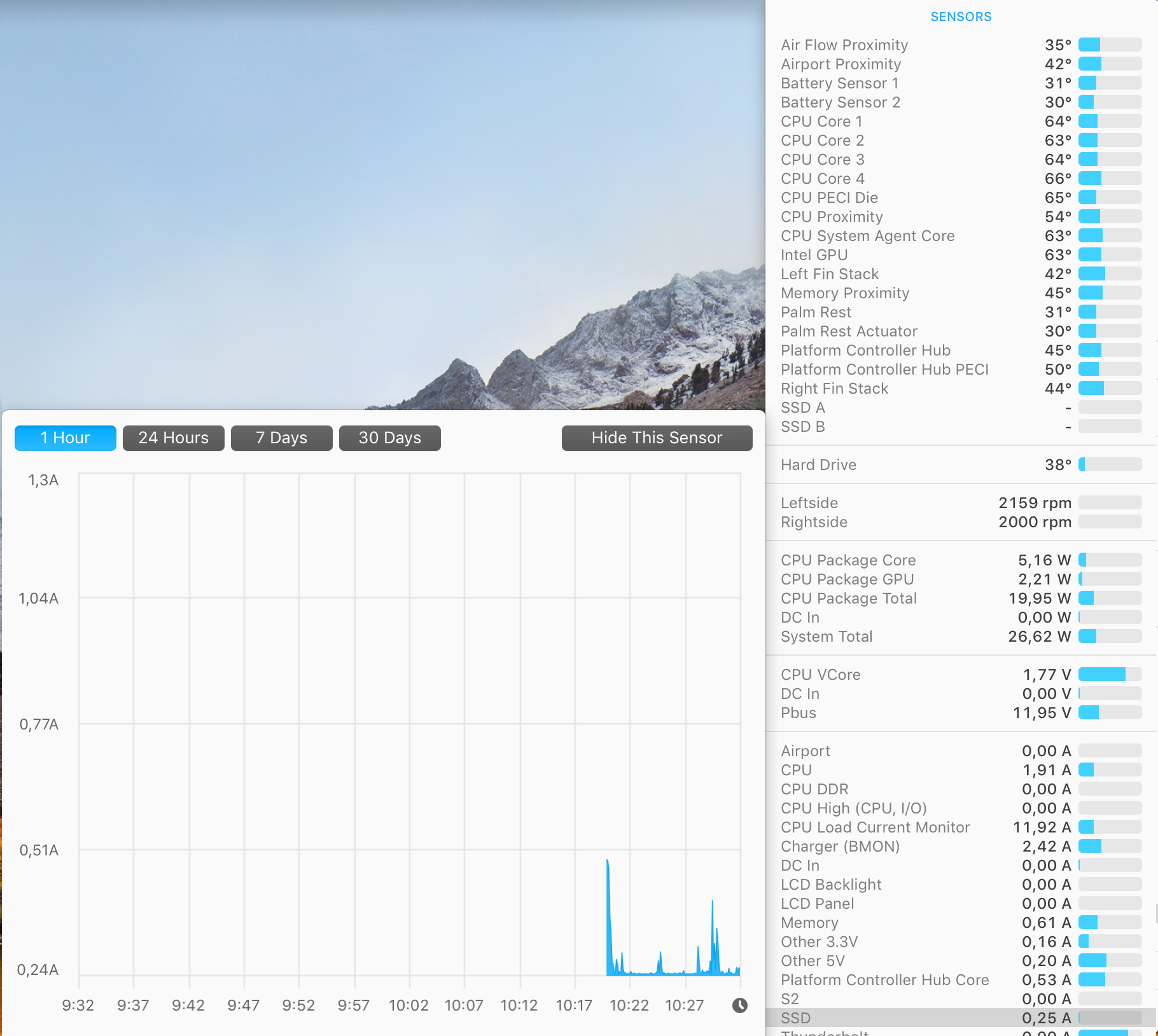Switch the graph to 30 Days view
Viewport: 1158px width, 1036px height.
tap(389, 438)
